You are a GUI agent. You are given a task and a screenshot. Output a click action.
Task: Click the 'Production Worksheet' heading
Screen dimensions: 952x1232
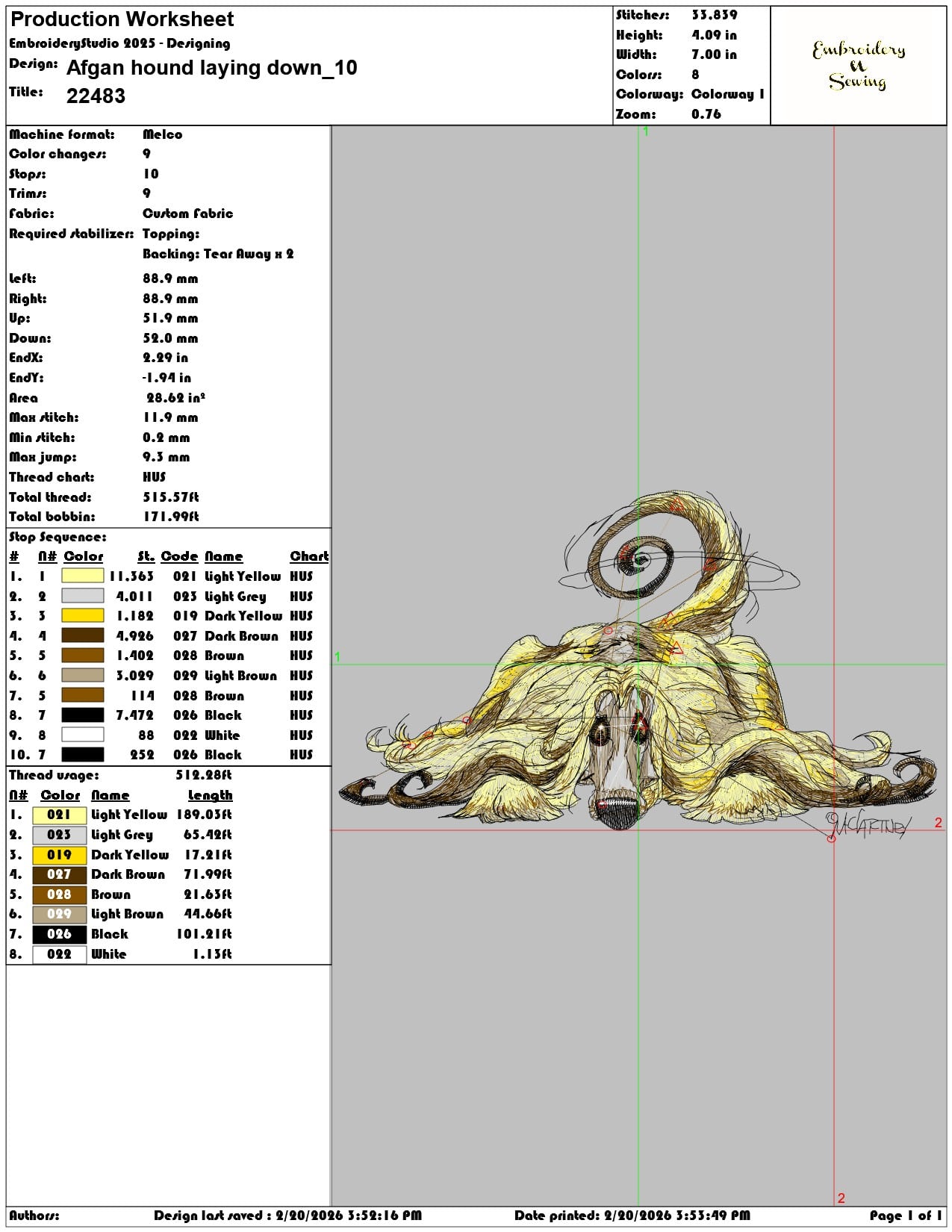122,19
